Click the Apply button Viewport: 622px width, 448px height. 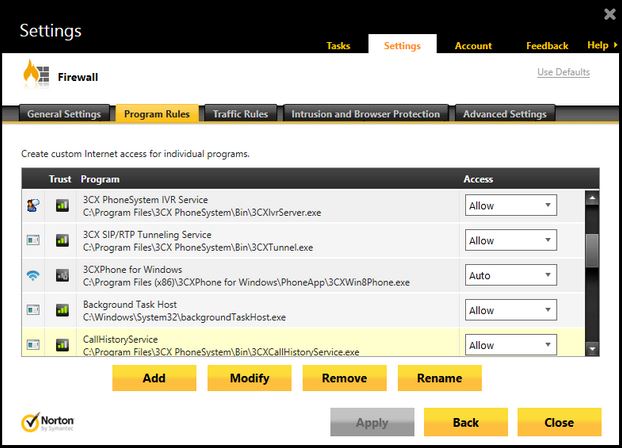click(x=372, y=422)
